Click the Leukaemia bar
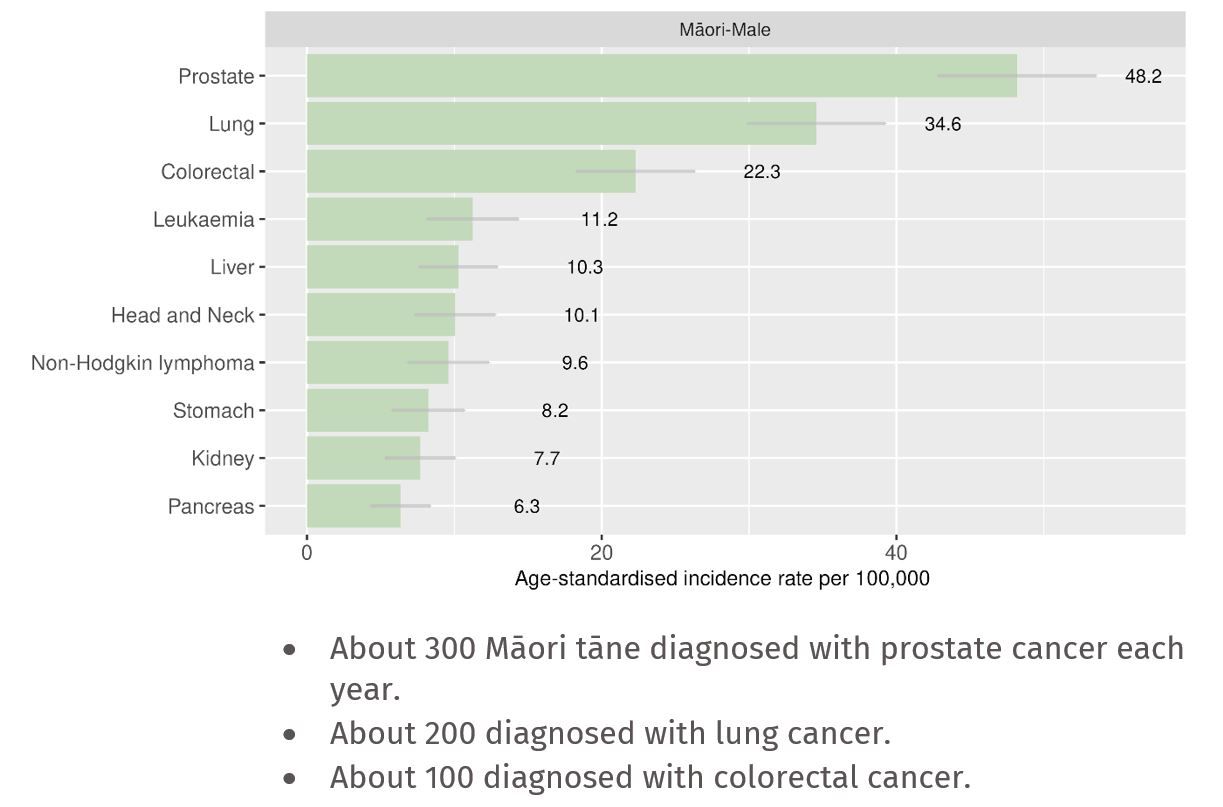Image resolution: width=1223 pixels, height=807 pixels. (x=389, y=219)
